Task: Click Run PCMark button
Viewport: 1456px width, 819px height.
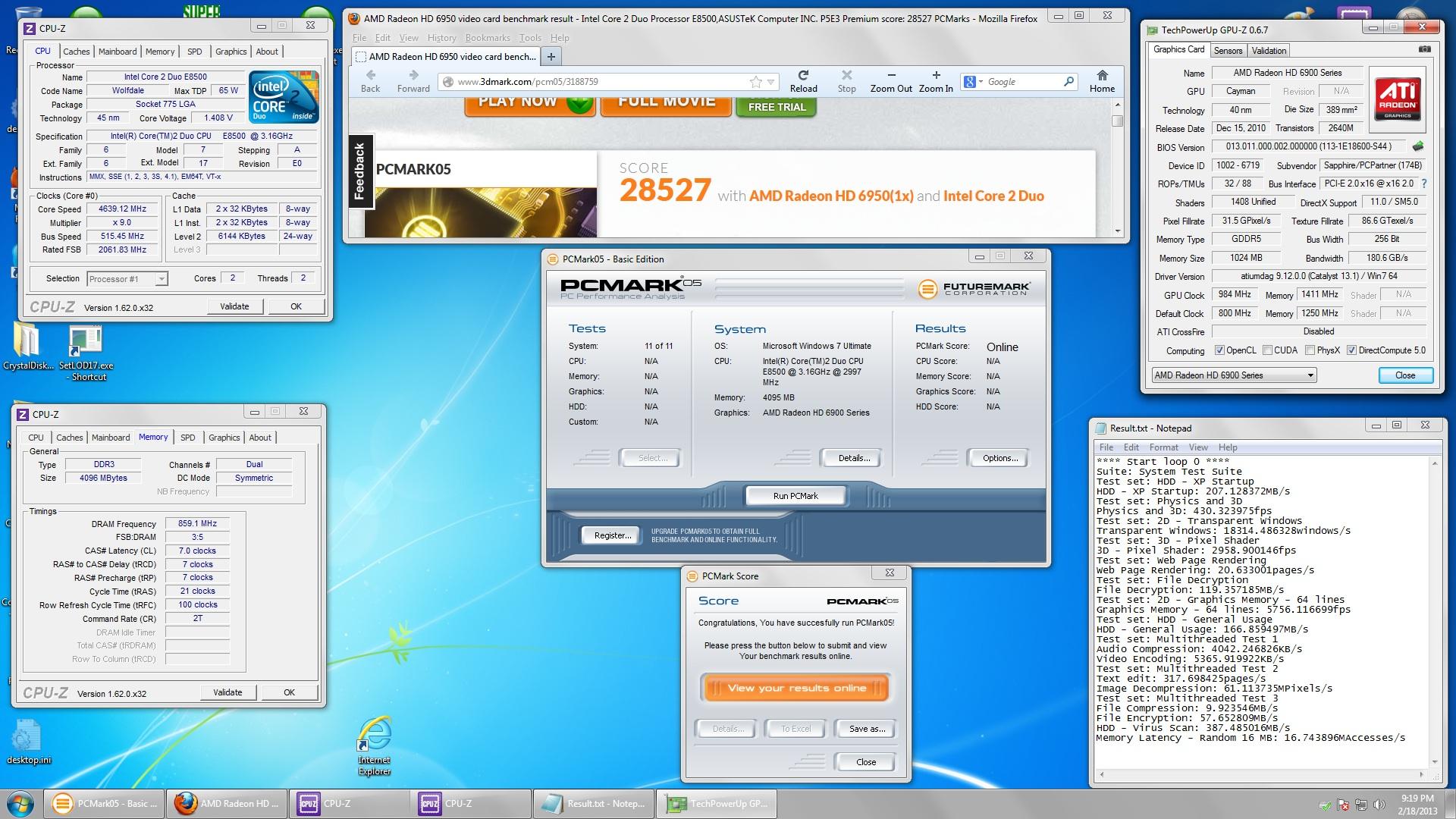Action: tap(795, 496)
